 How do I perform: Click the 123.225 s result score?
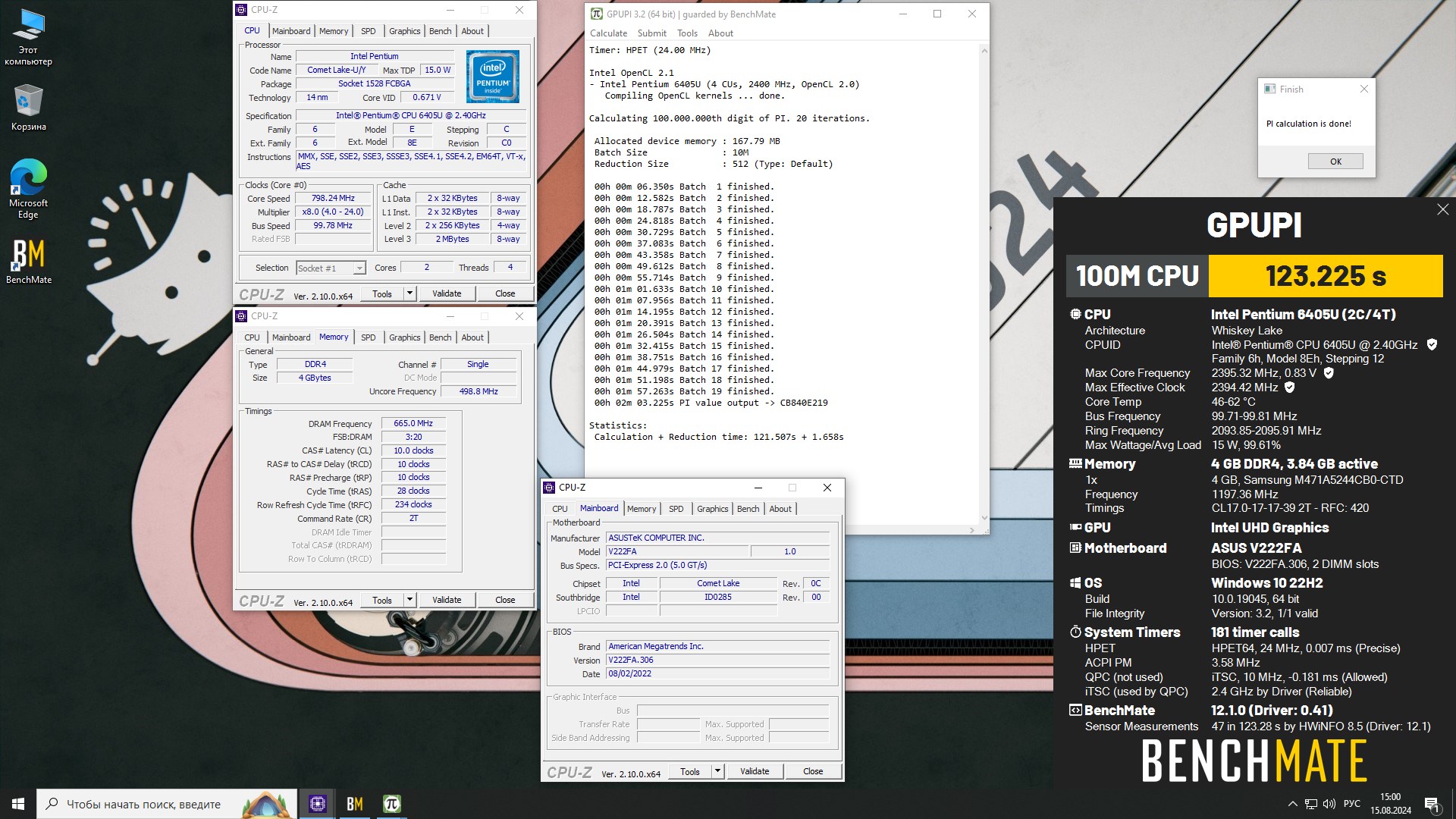1326,276
